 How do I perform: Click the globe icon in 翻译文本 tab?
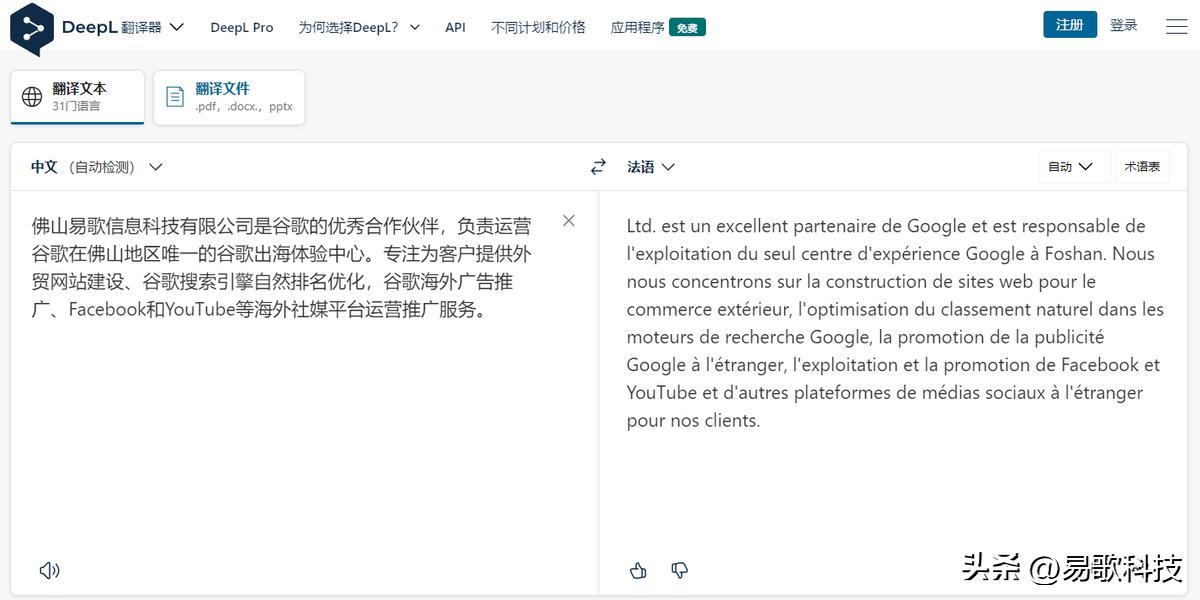click(32, 97)
